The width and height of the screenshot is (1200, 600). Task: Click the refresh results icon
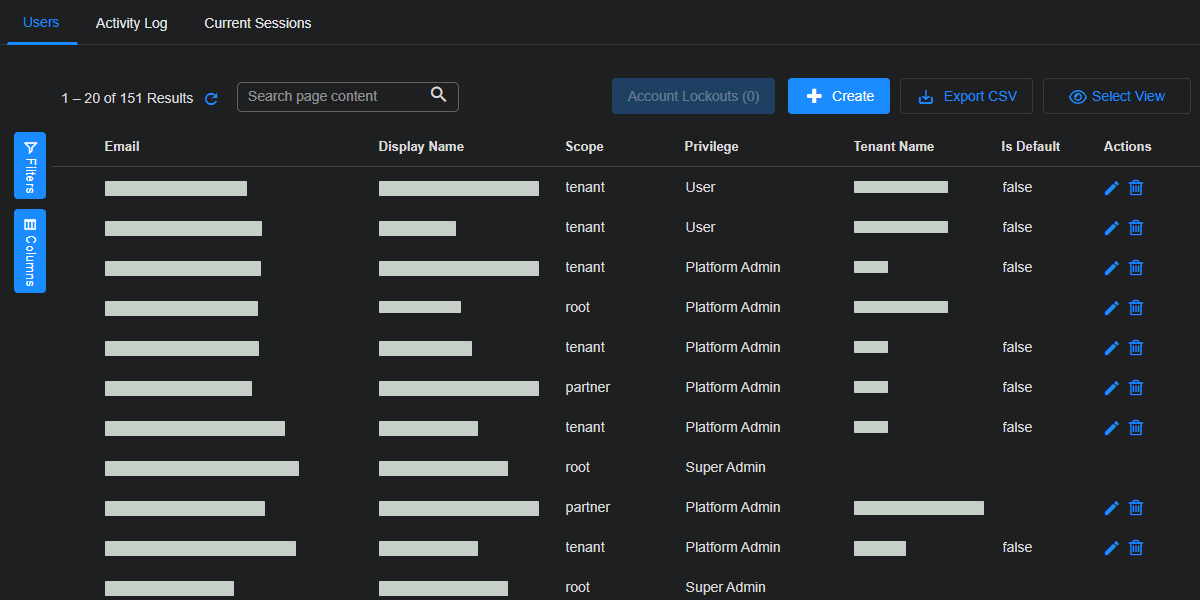click(x=211, y=98)
